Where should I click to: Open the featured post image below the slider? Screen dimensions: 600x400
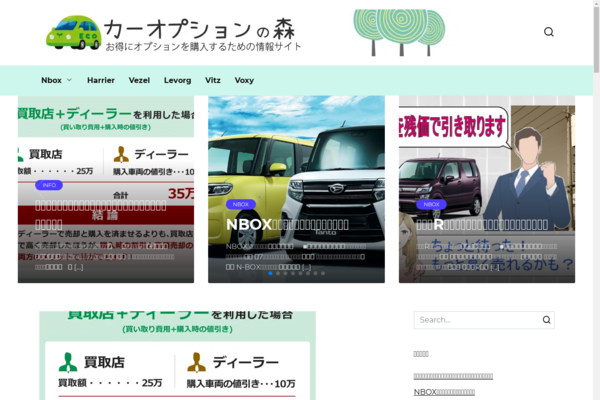[x=178, y=356]
